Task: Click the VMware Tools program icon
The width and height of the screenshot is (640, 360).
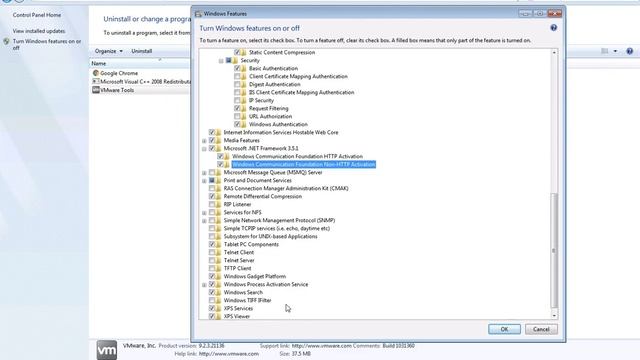Action: [x=96, y=90]
